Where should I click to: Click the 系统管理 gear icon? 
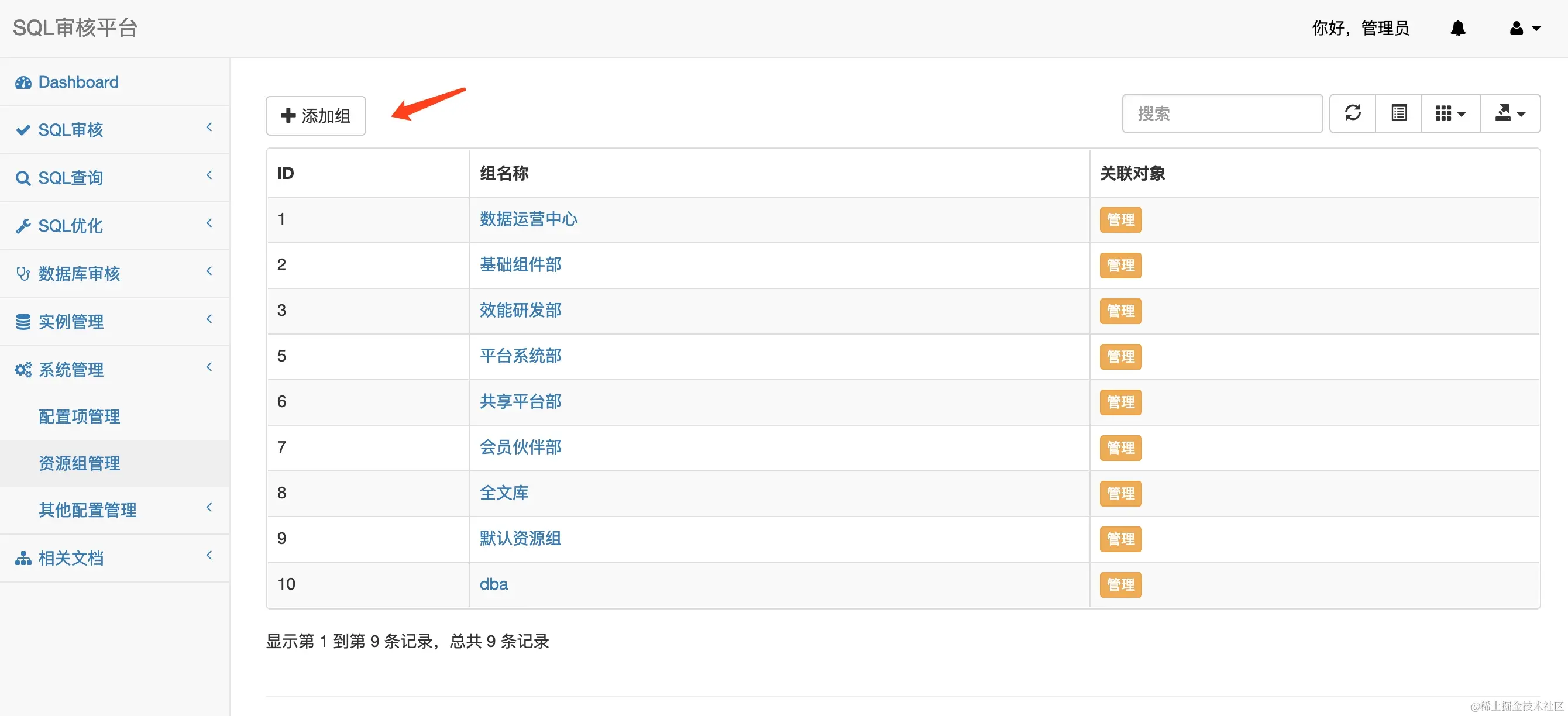[22, 369]
